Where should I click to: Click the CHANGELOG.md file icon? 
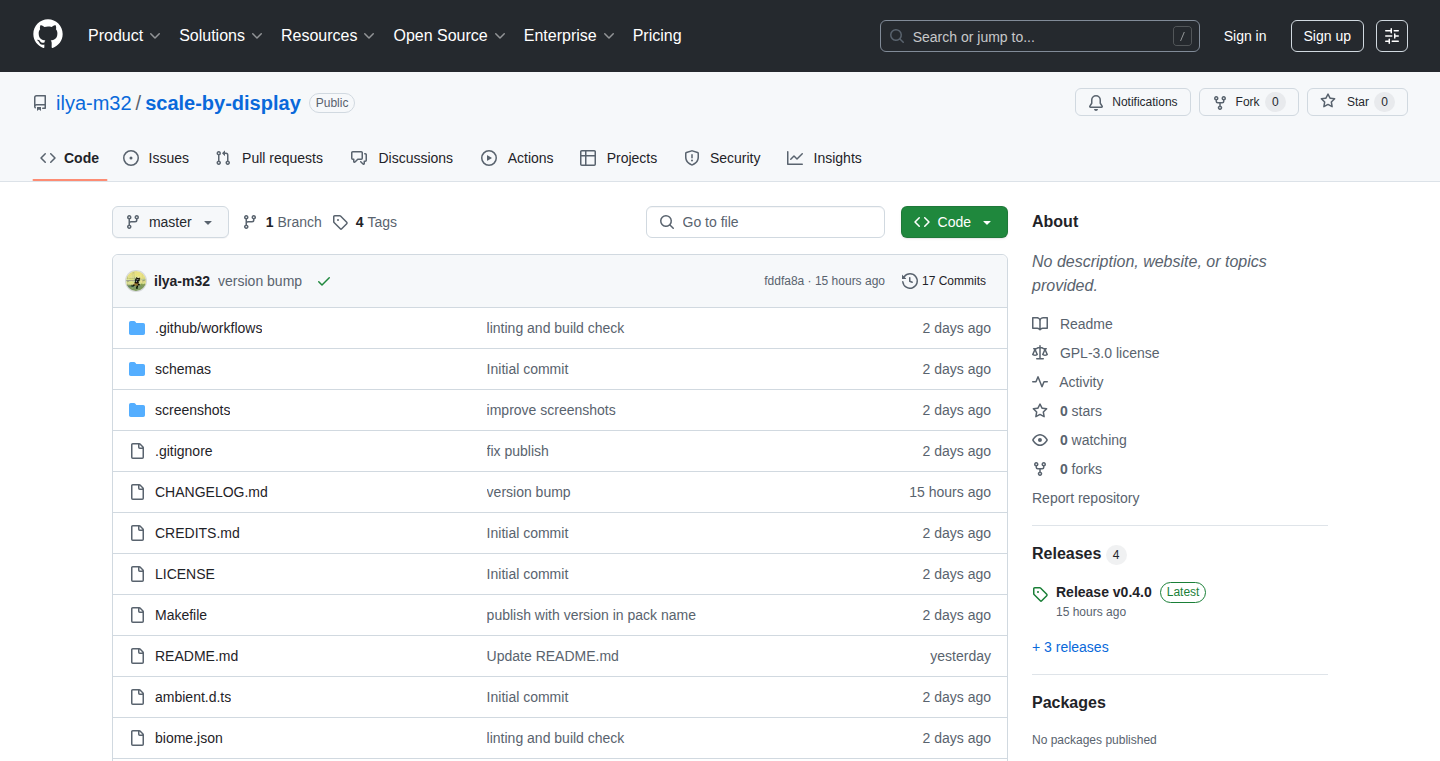(137, 492)
